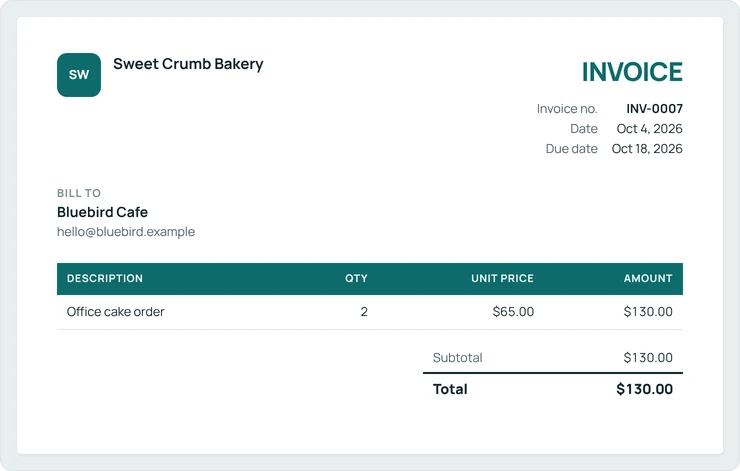Click the SW logo badge
This screenshot has height=471, width=740.
point(79,75)
